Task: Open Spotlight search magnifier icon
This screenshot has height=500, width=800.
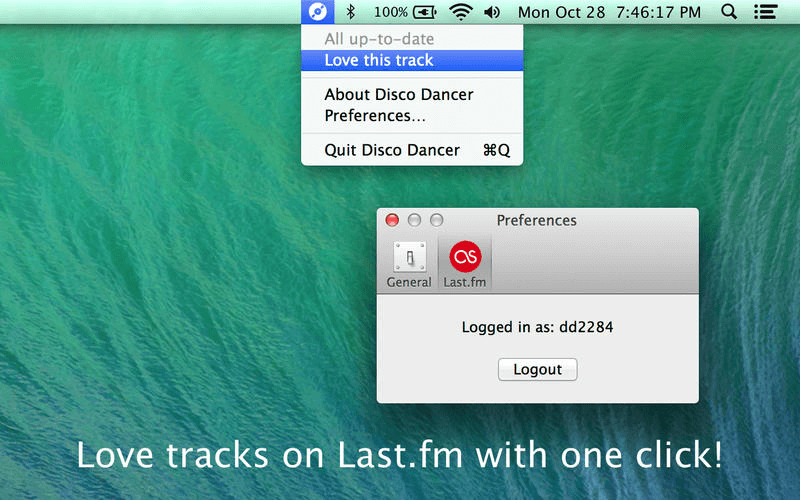Action: pyautogui.click(x=729, y=12)
